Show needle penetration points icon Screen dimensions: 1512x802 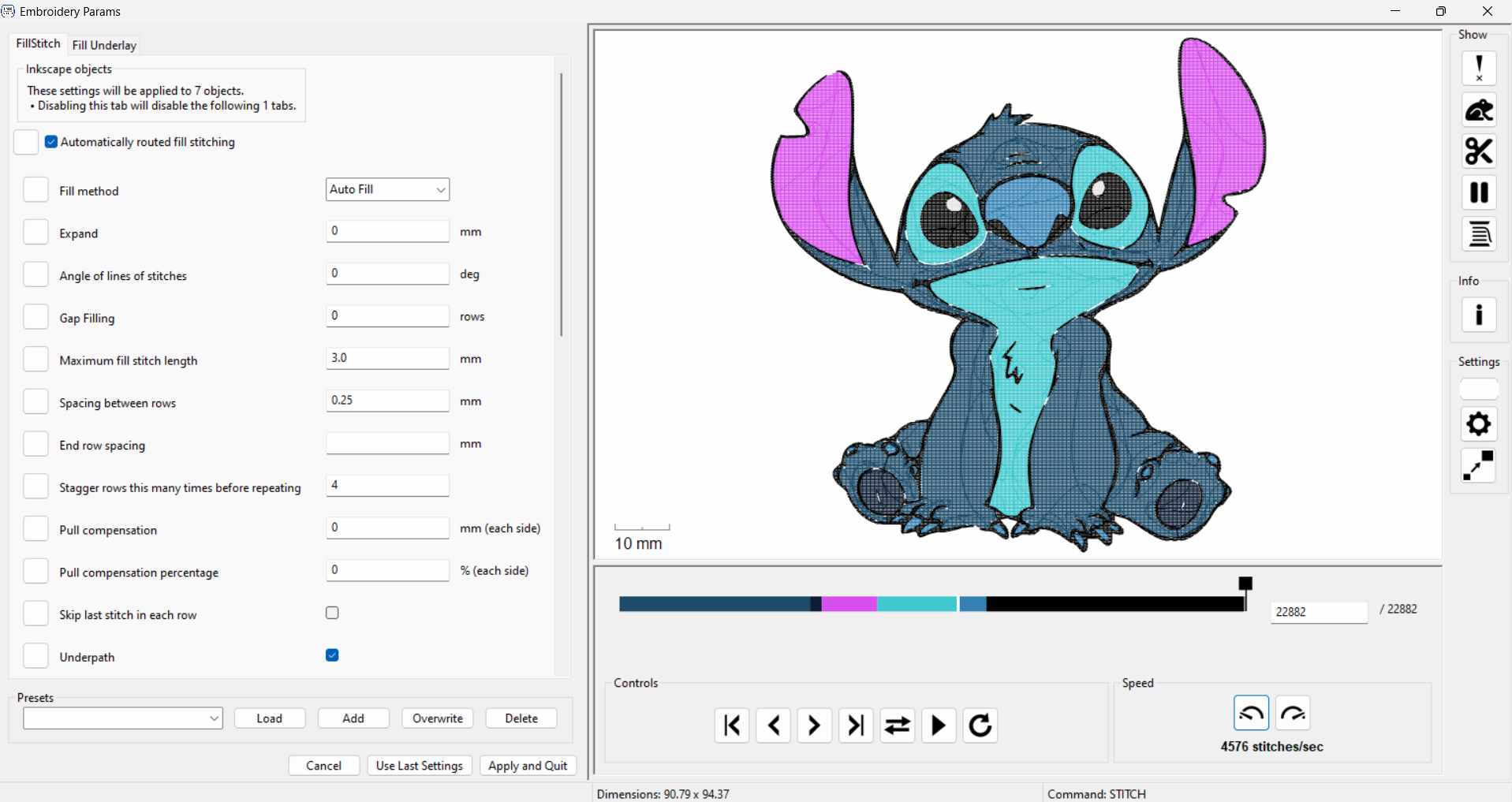coord(1479,69)
